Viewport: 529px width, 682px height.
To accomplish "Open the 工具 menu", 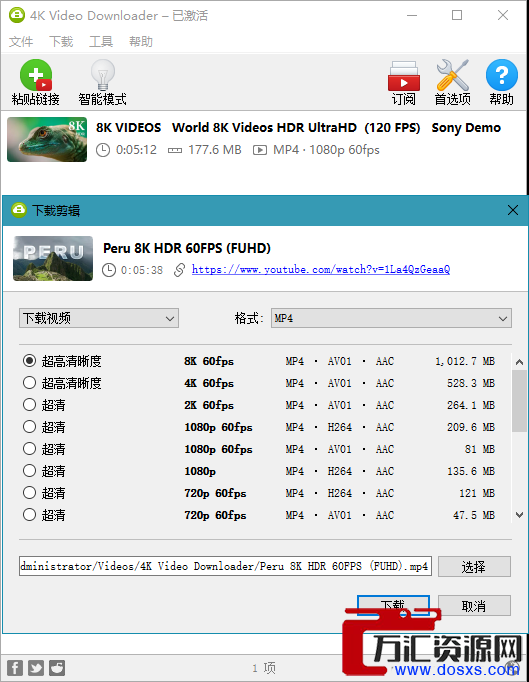I will point(101,42).
